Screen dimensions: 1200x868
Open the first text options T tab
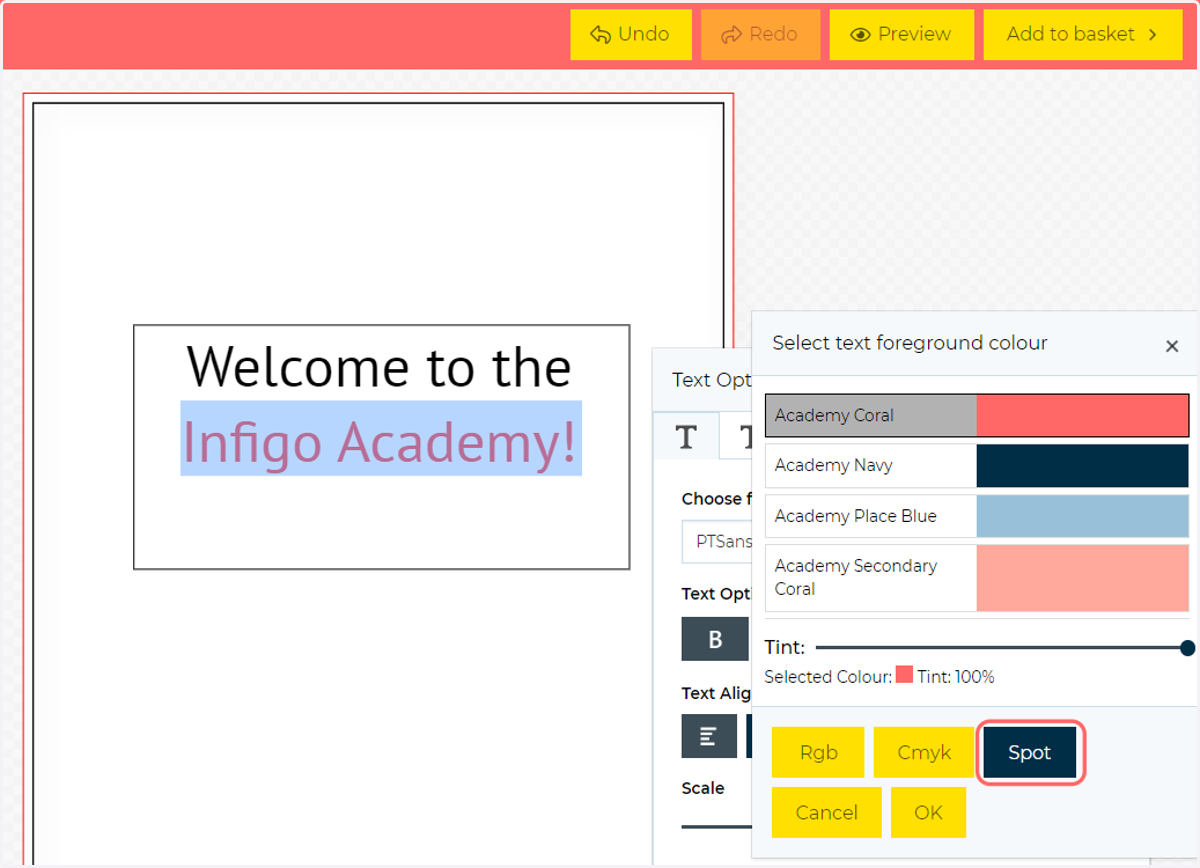[686, 437]
